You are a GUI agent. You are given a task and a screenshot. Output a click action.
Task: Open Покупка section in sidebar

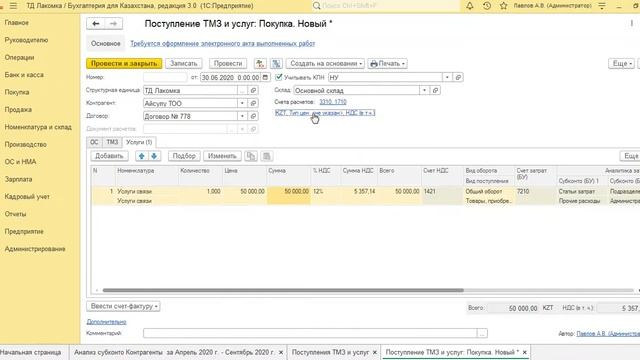(17, 92)
